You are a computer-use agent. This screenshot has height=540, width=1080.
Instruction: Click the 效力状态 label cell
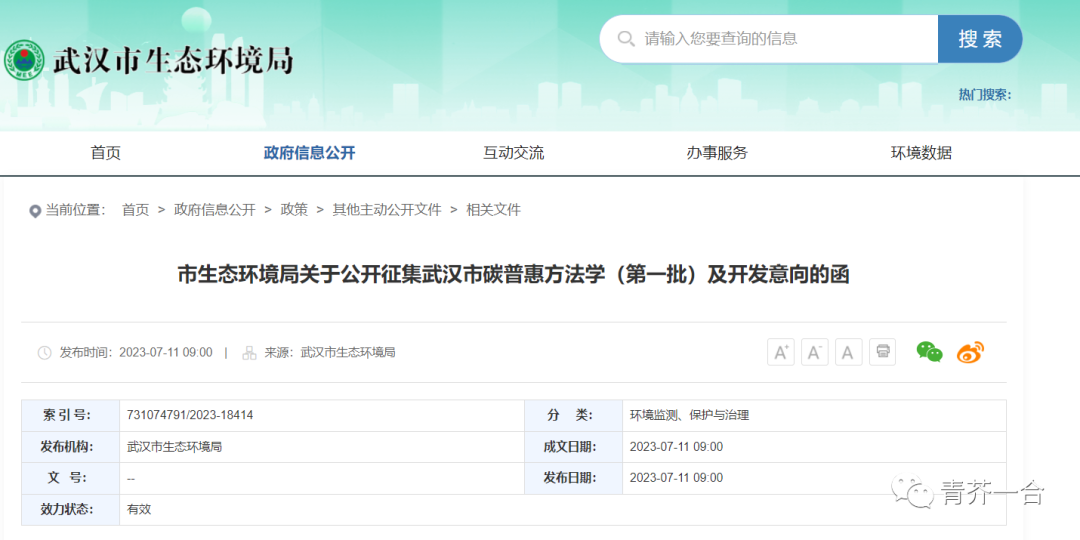70,510
